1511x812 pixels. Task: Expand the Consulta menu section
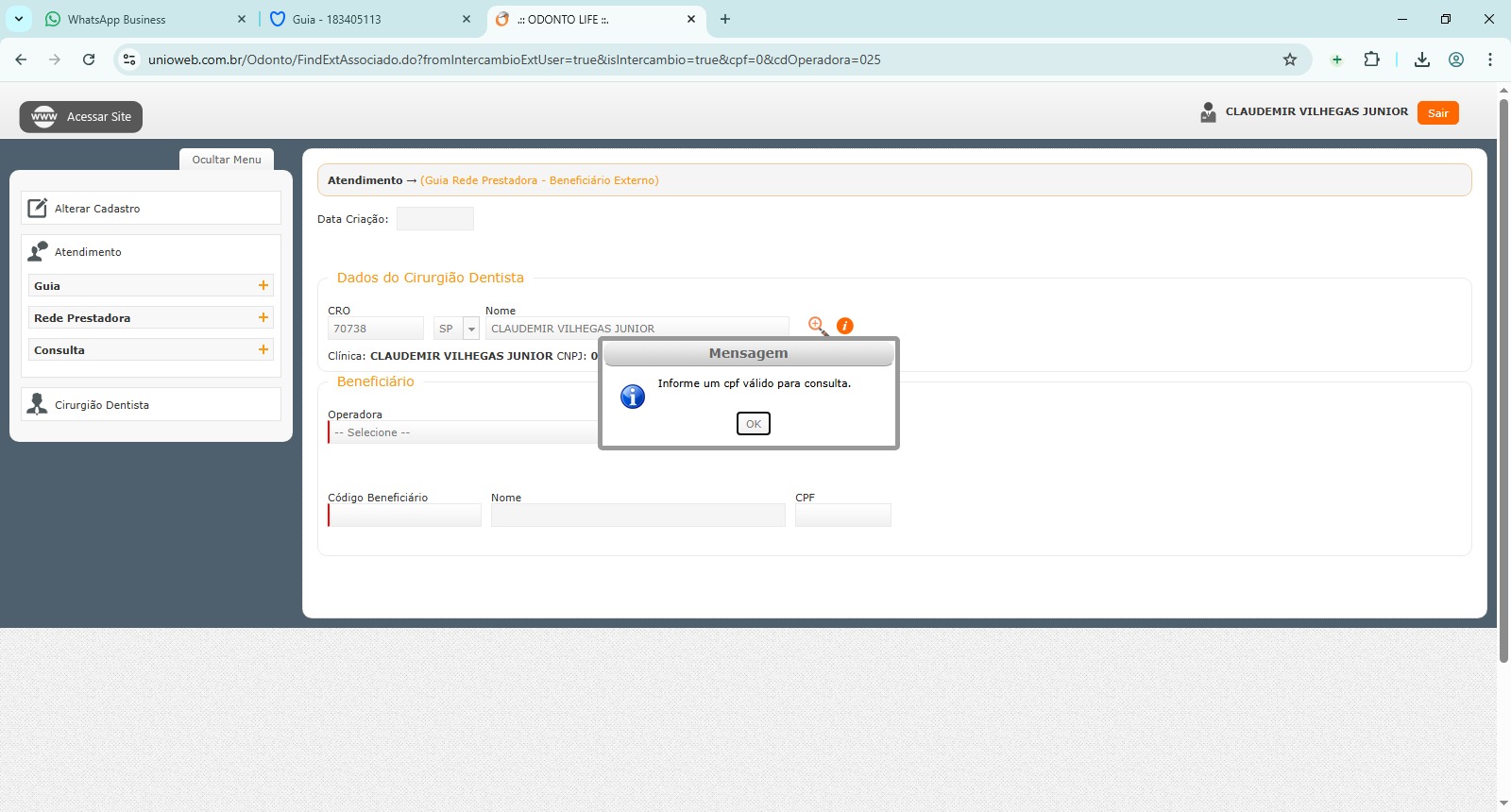[x=263, y=349]
